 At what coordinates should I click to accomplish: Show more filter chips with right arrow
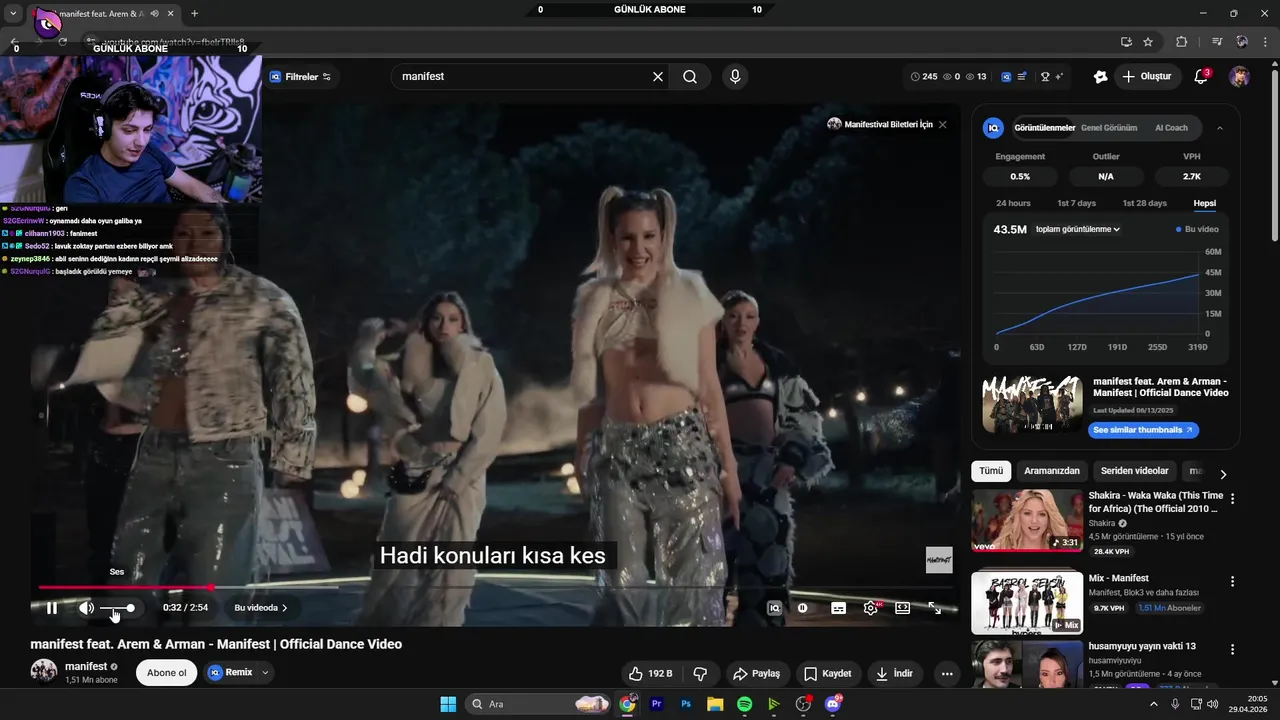tap(1222, 474)
